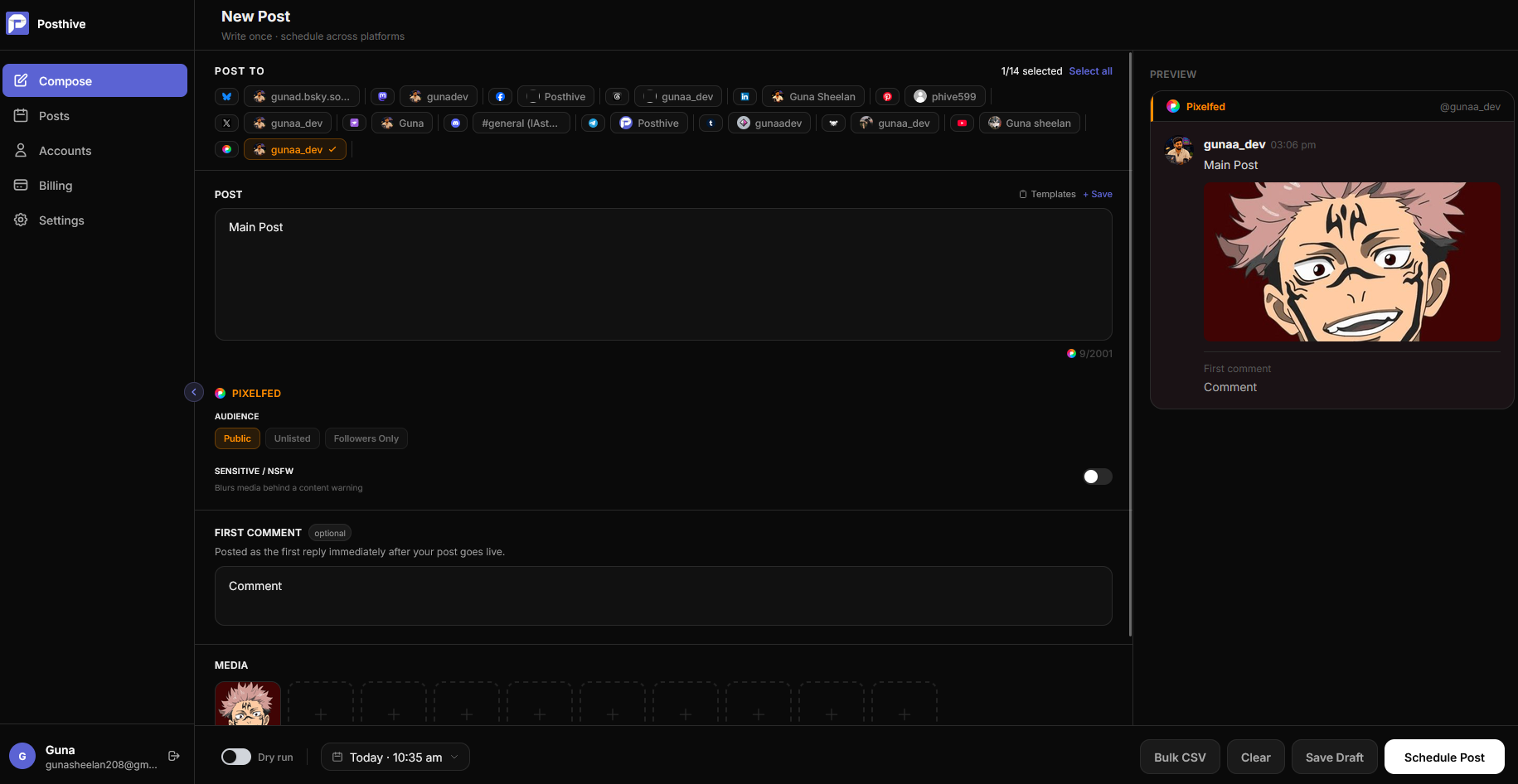Select the #general Discord channel chip
This screenshot has height=784, width=1518.
pos(520,123)
